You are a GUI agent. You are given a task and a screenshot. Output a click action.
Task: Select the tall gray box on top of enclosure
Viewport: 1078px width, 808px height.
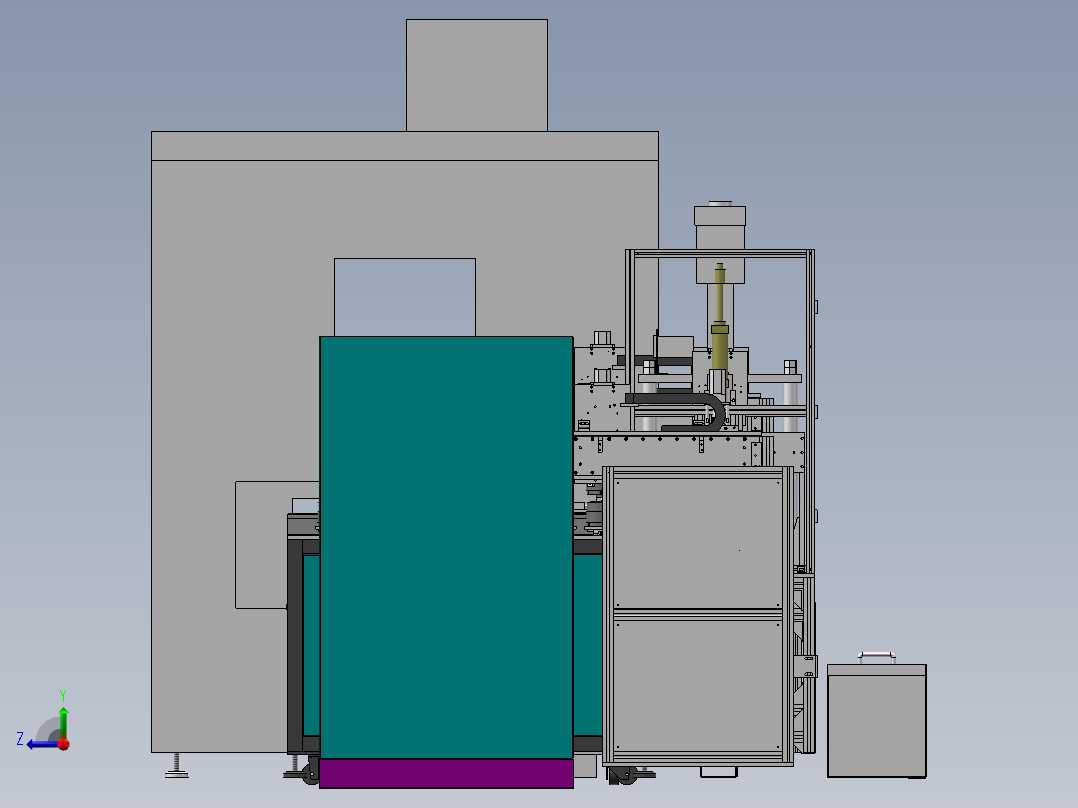pyautogui.click(x=476, y=75)
